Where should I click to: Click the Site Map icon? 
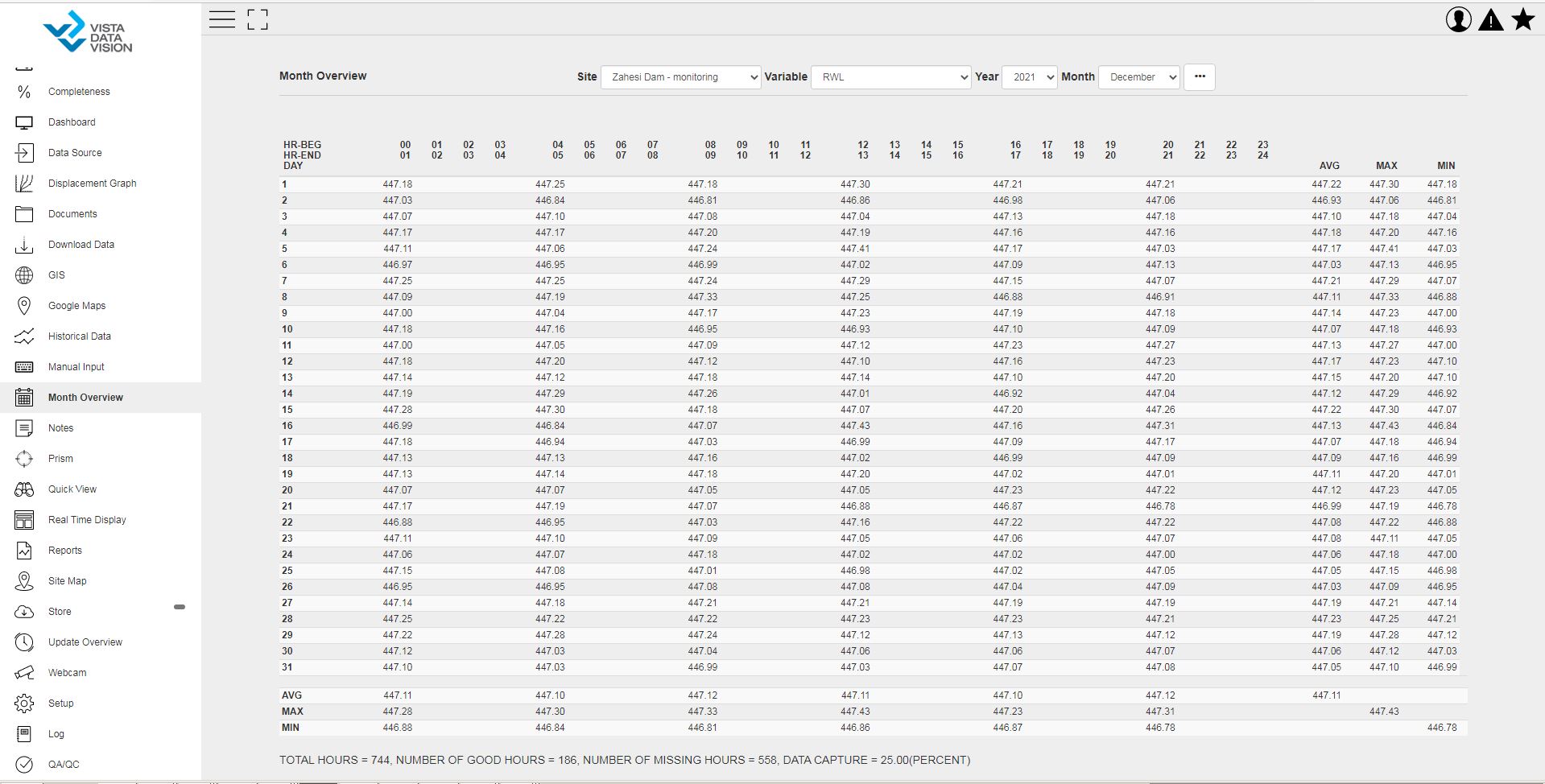point(24,581)
